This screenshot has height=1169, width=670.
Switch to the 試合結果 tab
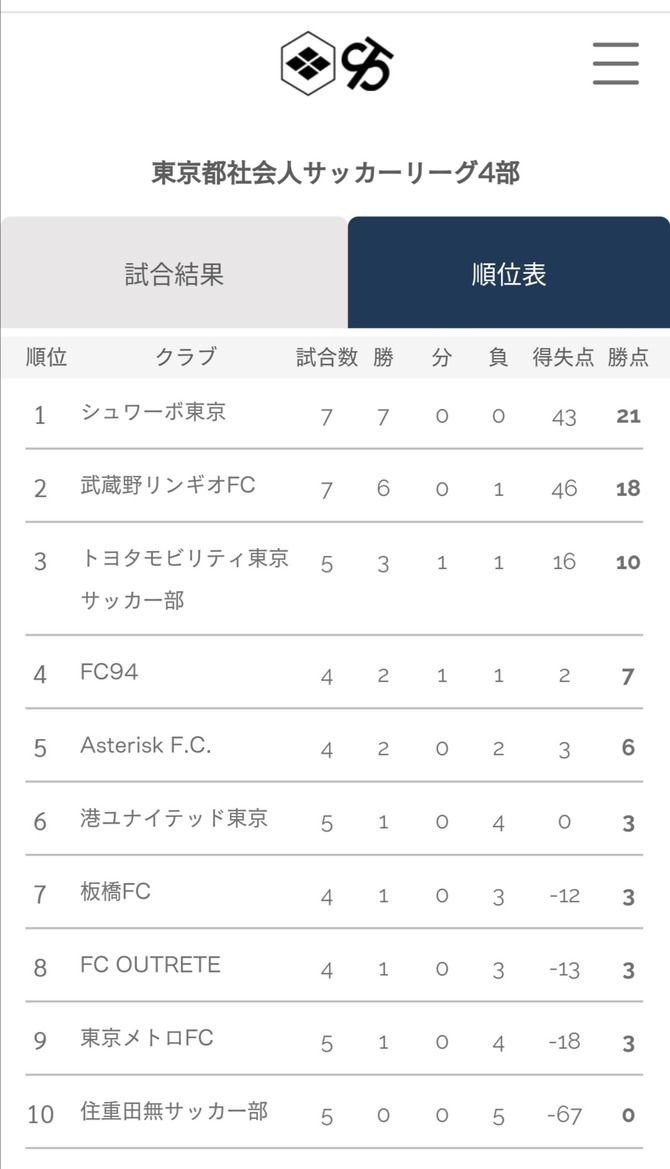pyautogui.click(x=174, y=274)
